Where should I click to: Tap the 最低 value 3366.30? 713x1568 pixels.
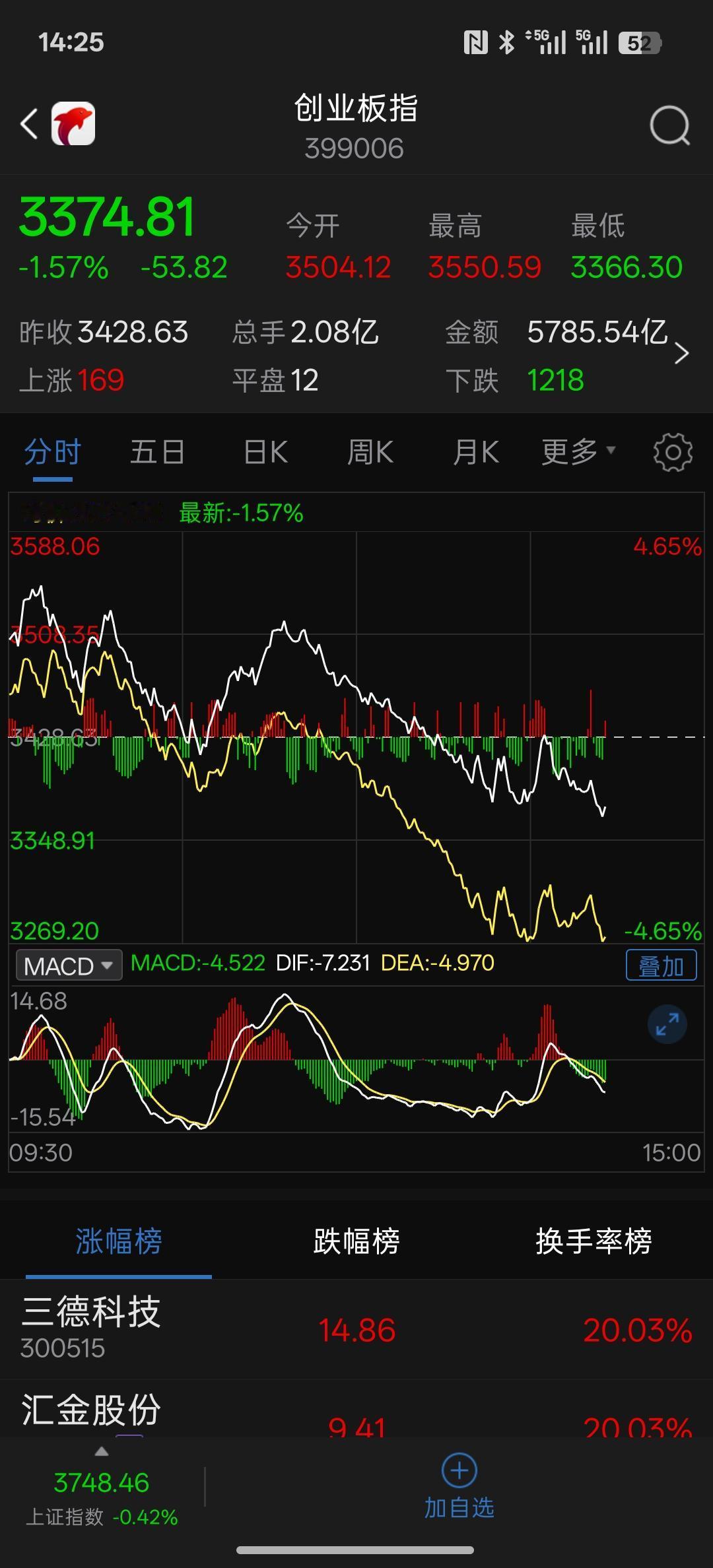point(627,267)
